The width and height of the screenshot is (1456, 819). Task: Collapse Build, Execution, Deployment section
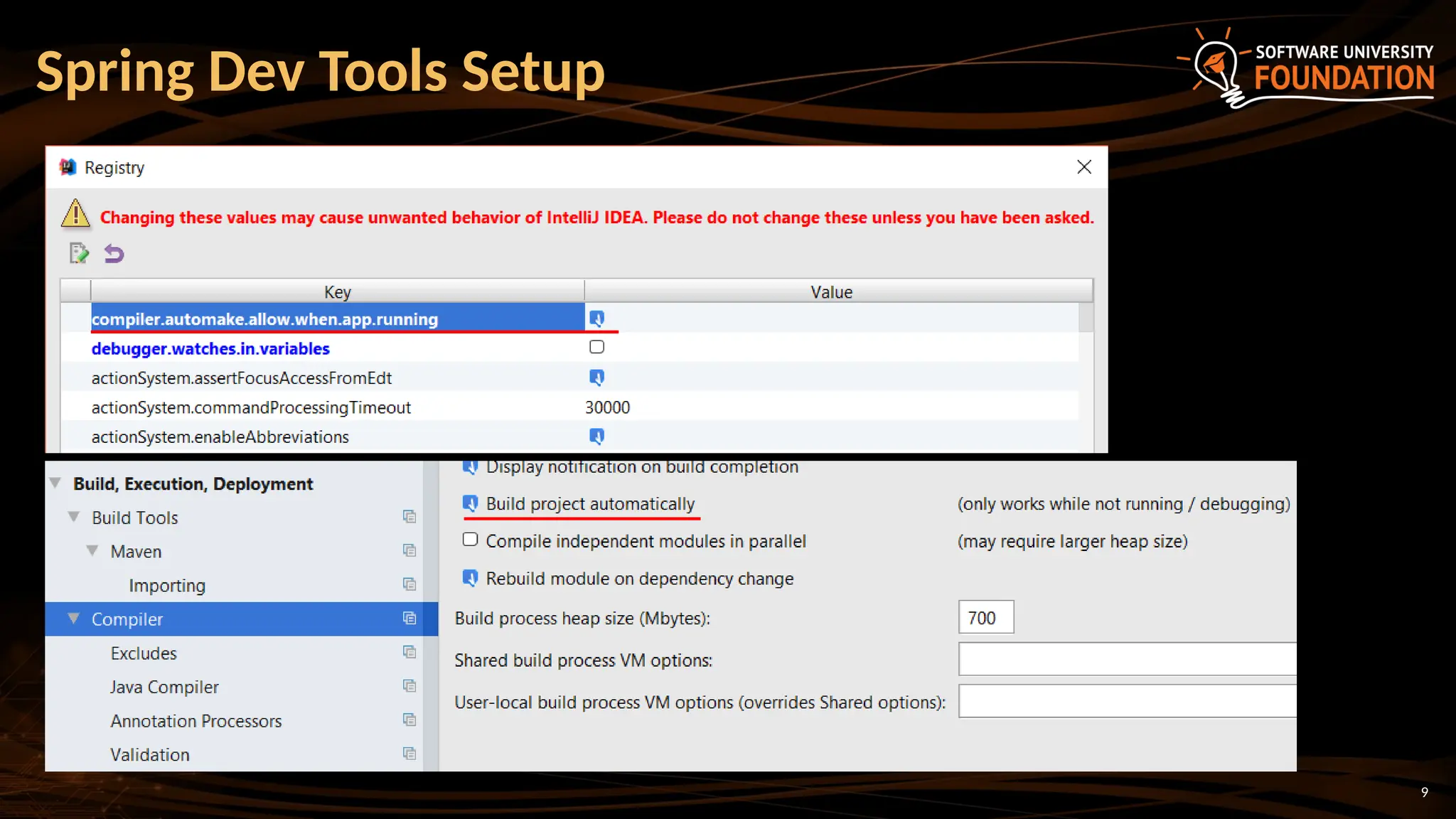coord(55,483)
